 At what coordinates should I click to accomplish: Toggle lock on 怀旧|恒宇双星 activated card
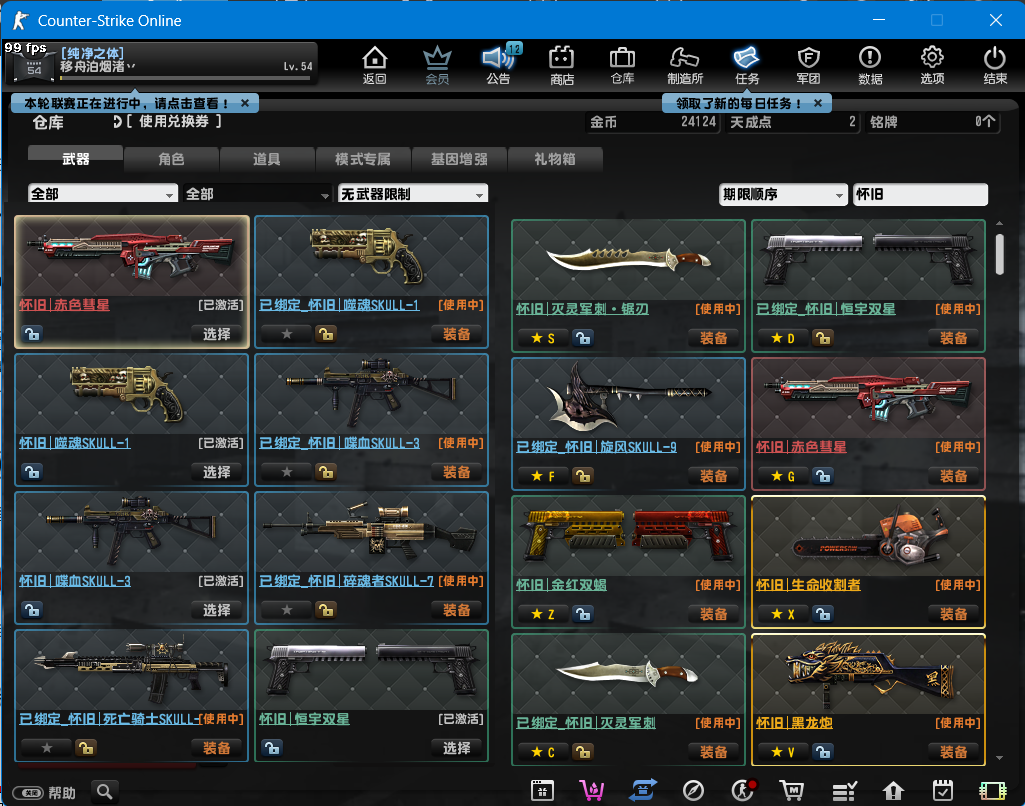click(272, 748)
